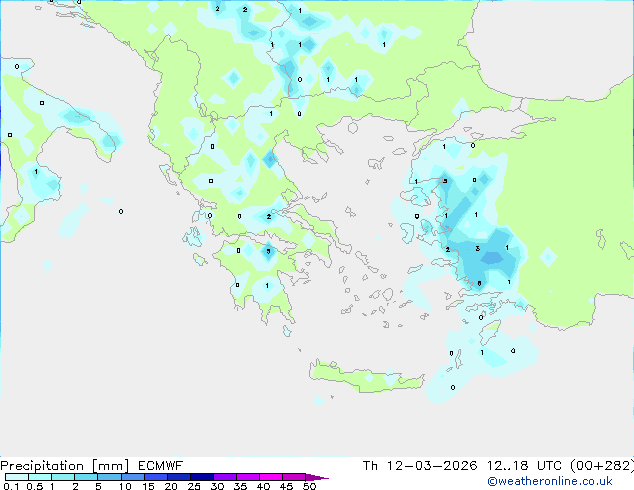Viewport: 634px width, 490px height.
Task: Click the legend arrow tip above 50
Action: click(317, 477)
